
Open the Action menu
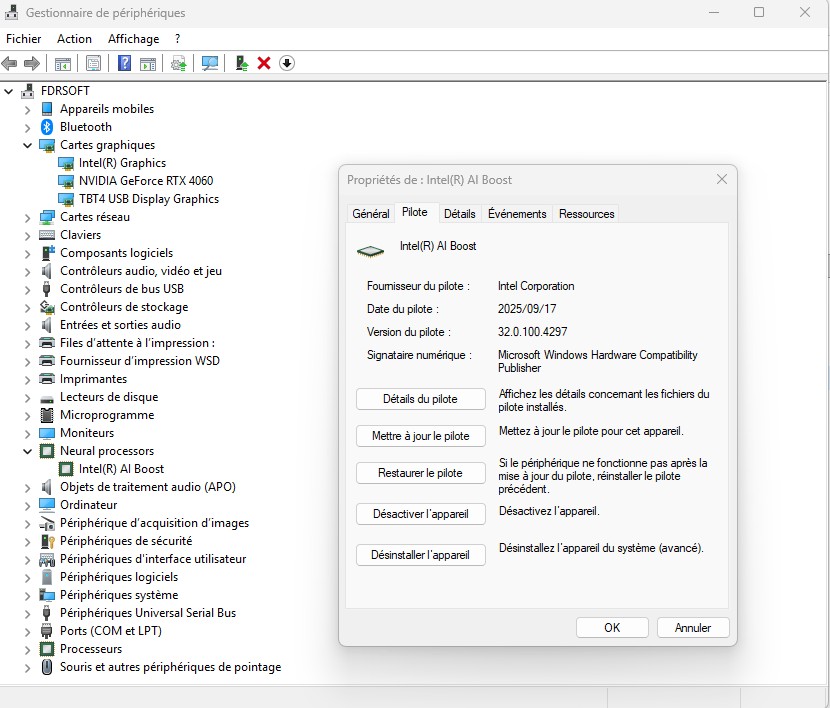[x=74, y=39]
